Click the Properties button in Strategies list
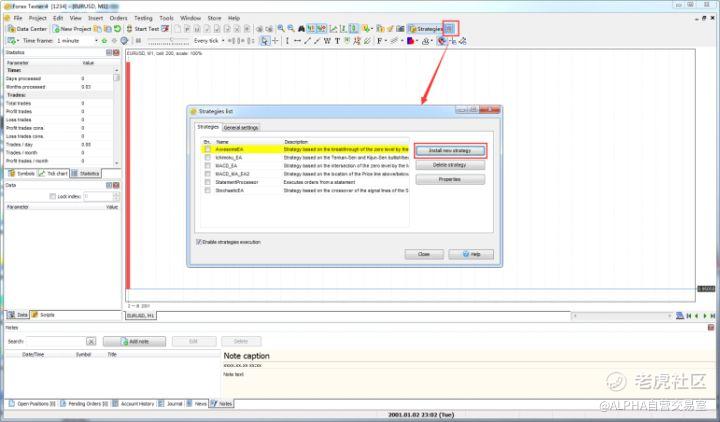 (x=450, y=179)
